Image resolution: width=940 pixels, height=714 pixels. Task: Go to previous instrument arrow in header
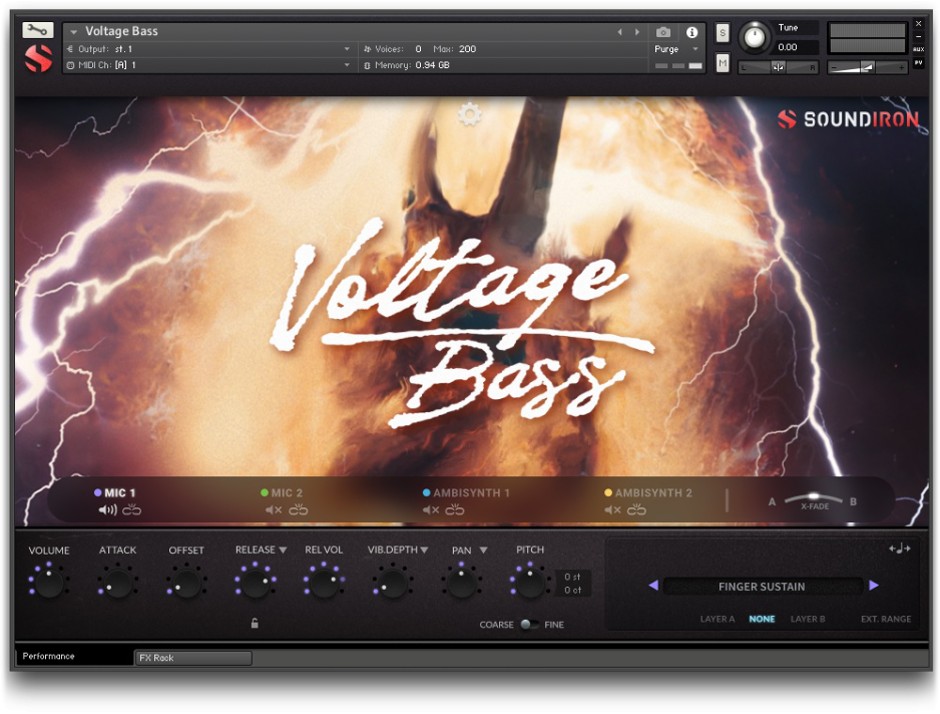pos(620,32)
